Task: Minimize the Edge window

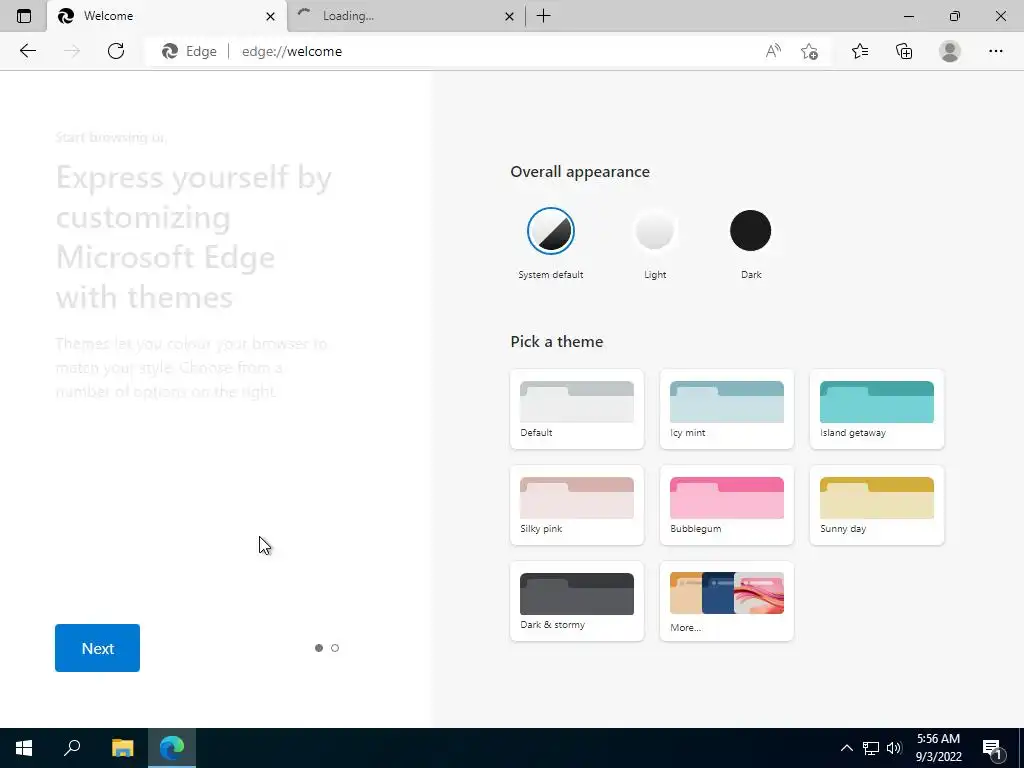Action: 909,16
